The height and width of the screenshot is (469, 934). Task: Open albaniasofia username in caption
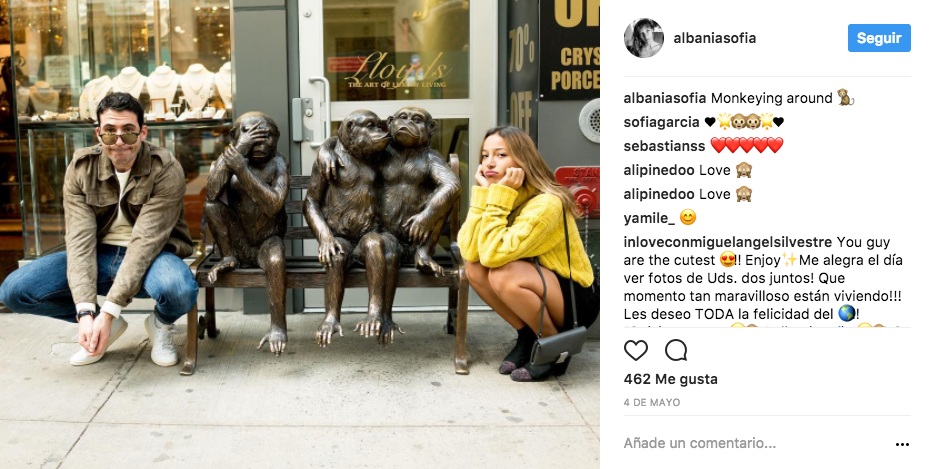coord(665,98)
